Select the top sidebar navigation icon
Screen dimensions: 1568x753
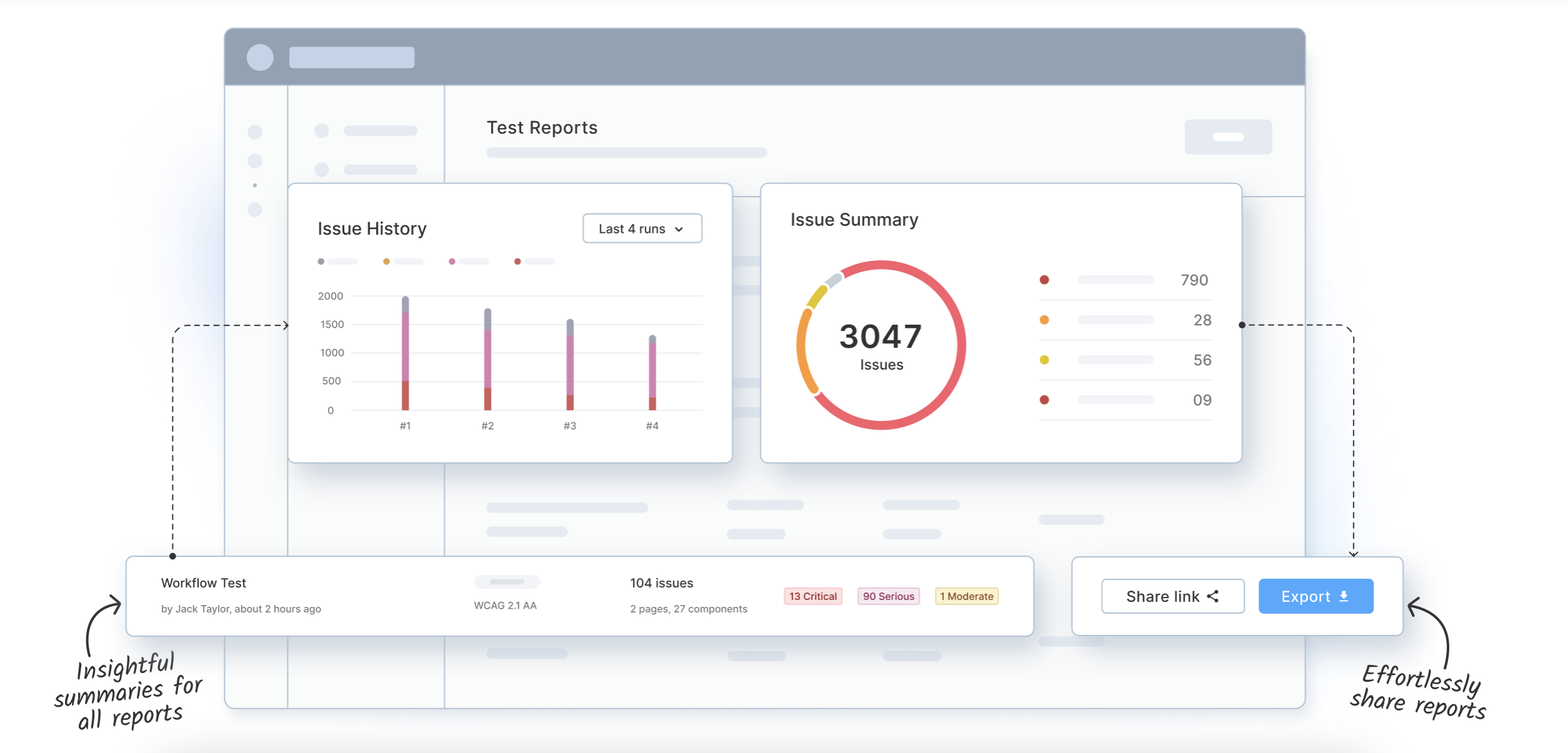[256, 131]
